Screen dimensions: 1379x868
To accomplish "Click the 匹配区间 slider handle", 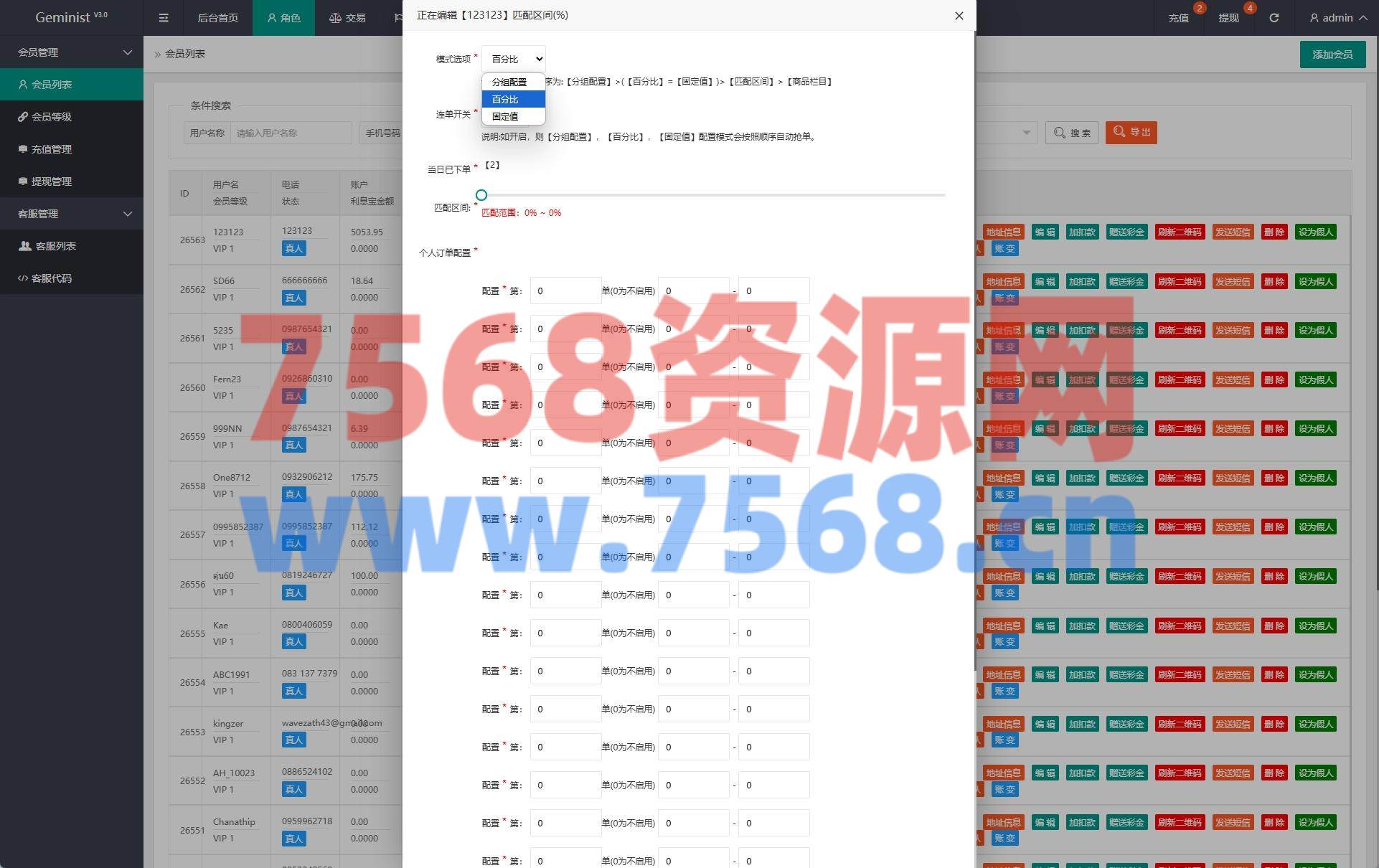I will click(481, 195).
